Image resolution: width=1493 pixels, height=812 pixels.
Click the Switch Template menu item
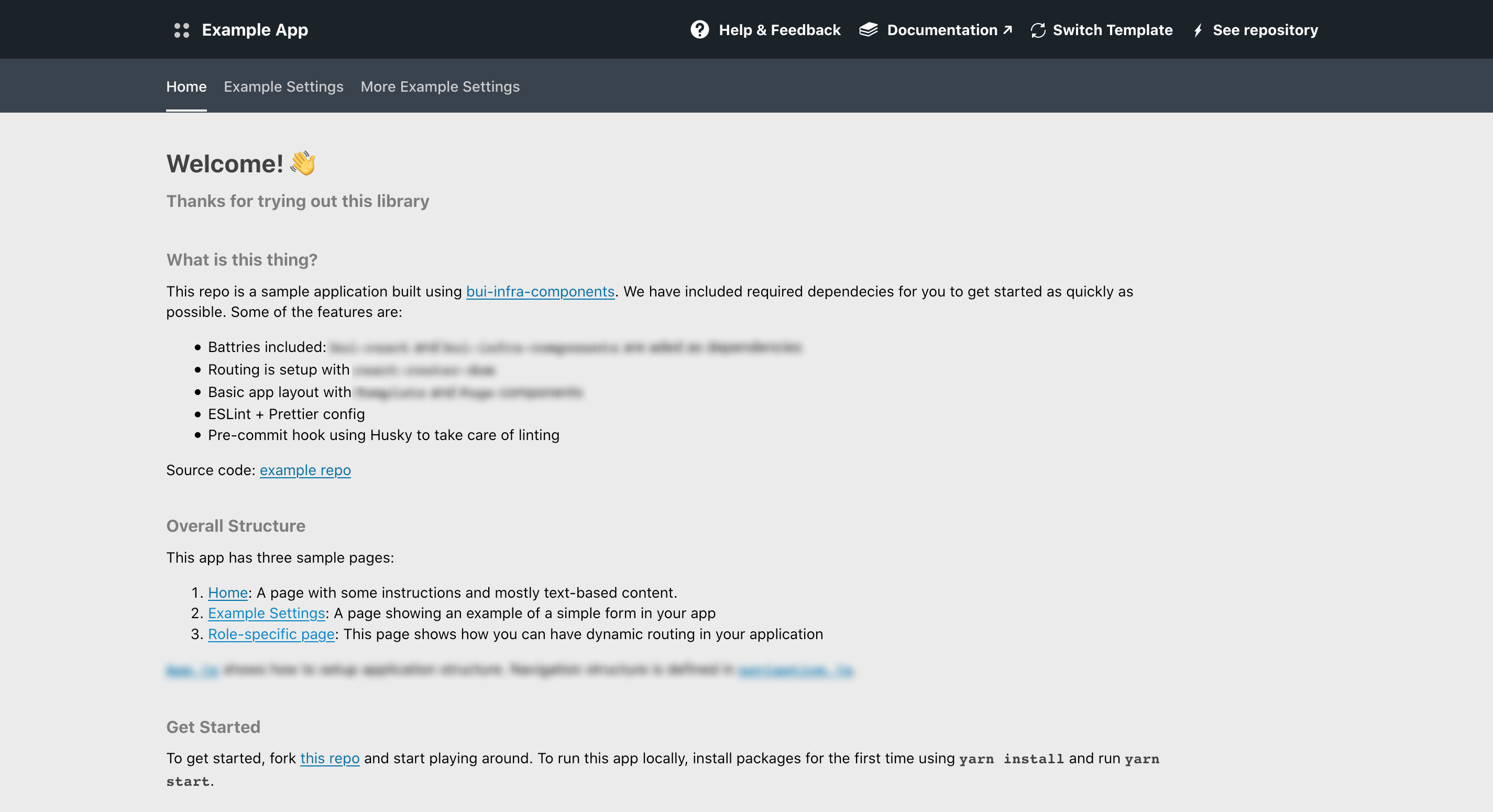[x=1101, y=29]
